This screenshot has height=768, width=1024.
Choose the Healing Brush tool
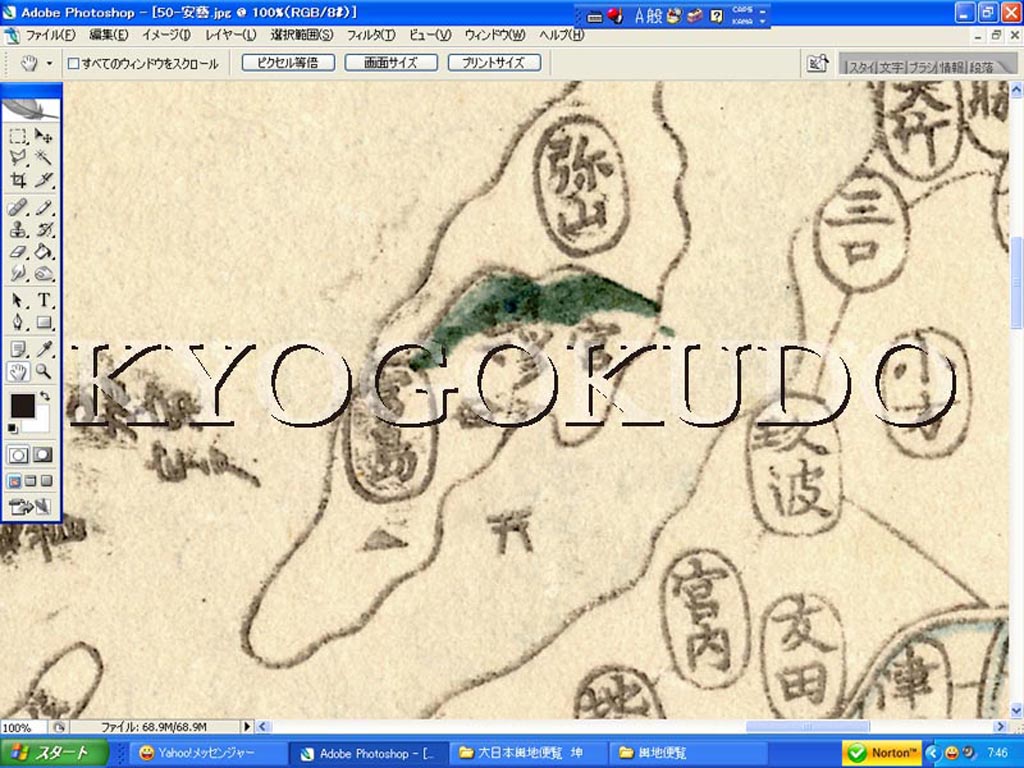click(18, 208)
